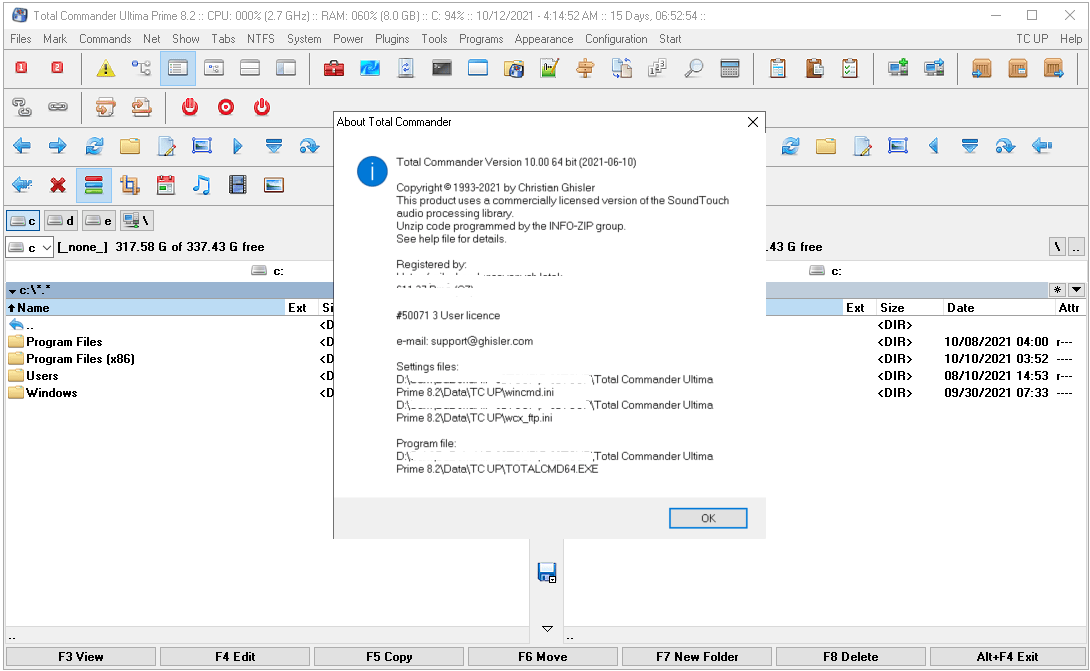1090x671 pixels.
Task: Click the F8 Delete button
Action: coord(850,656)
